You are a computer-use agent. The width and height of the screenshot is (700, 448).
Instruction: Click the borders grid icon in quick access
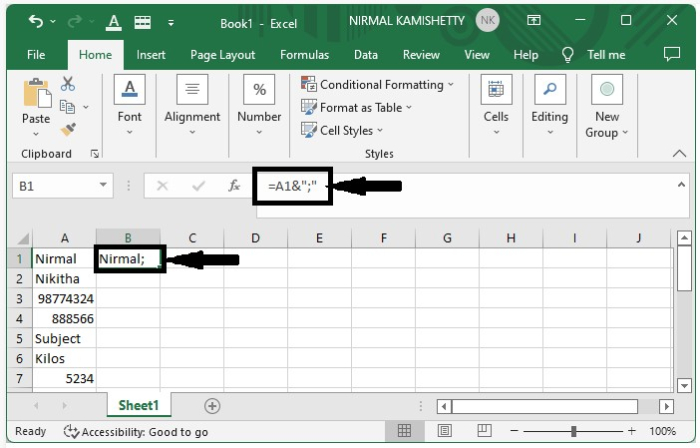[143, 22]
